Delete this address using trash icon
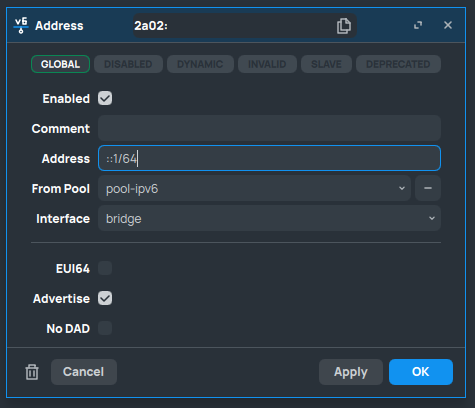The height and width of the screenshot is (408, 475). (32, 372)
